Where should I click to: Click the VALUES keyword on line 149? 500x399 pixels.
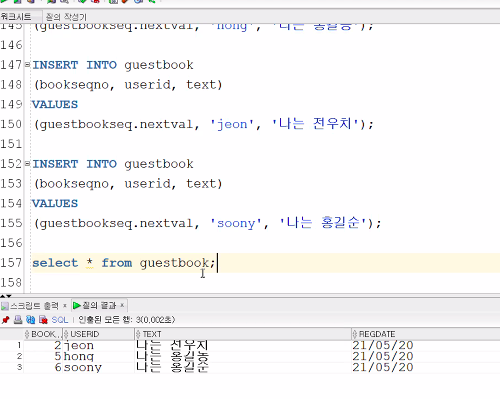55,105
